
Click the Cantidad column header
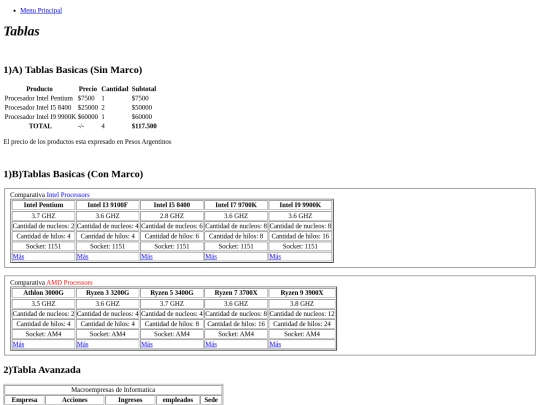(x=115, y=89)
